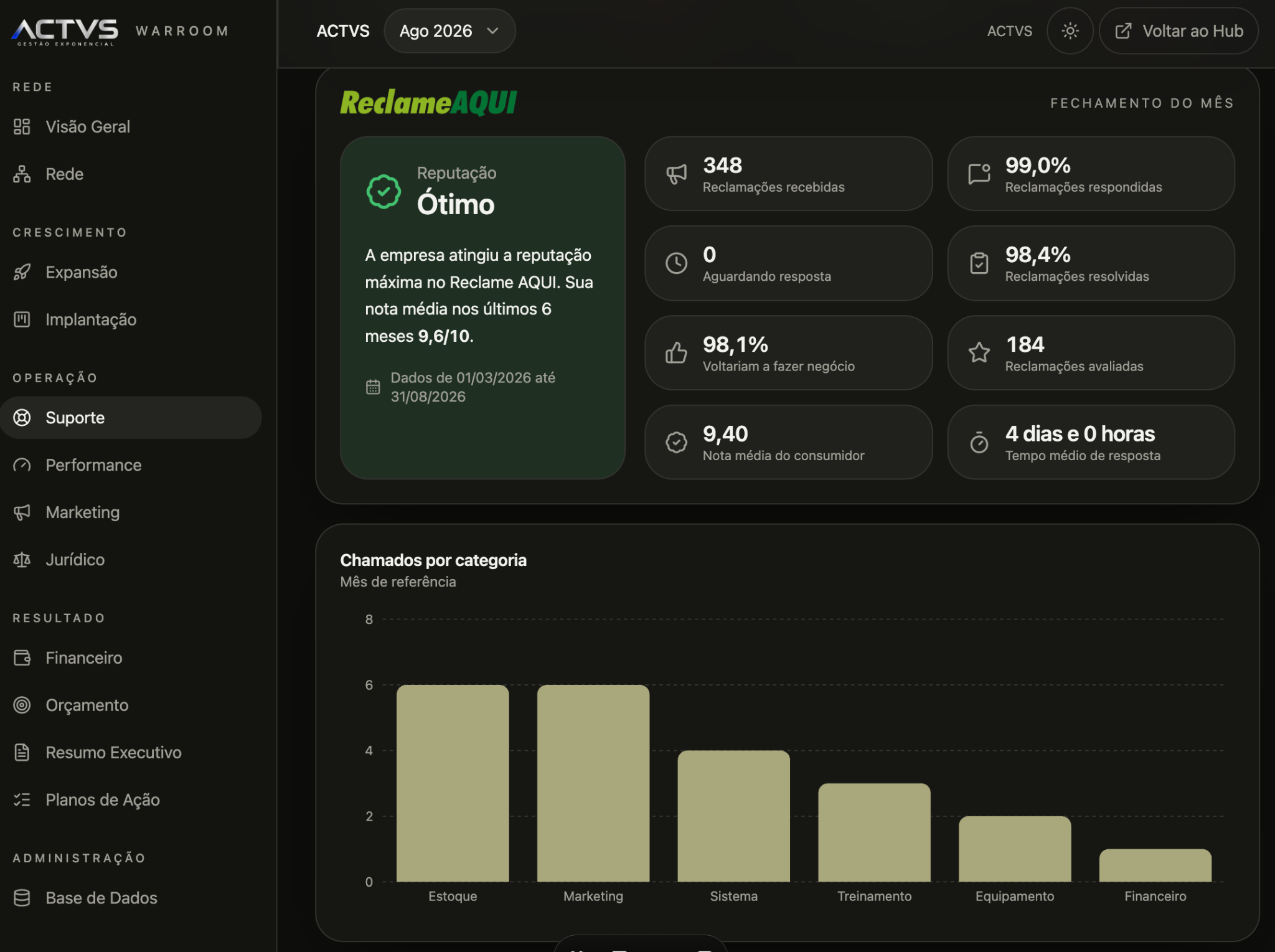
Task: Click the Marketing megaphone sidebar icon
Action: point(22,512)
